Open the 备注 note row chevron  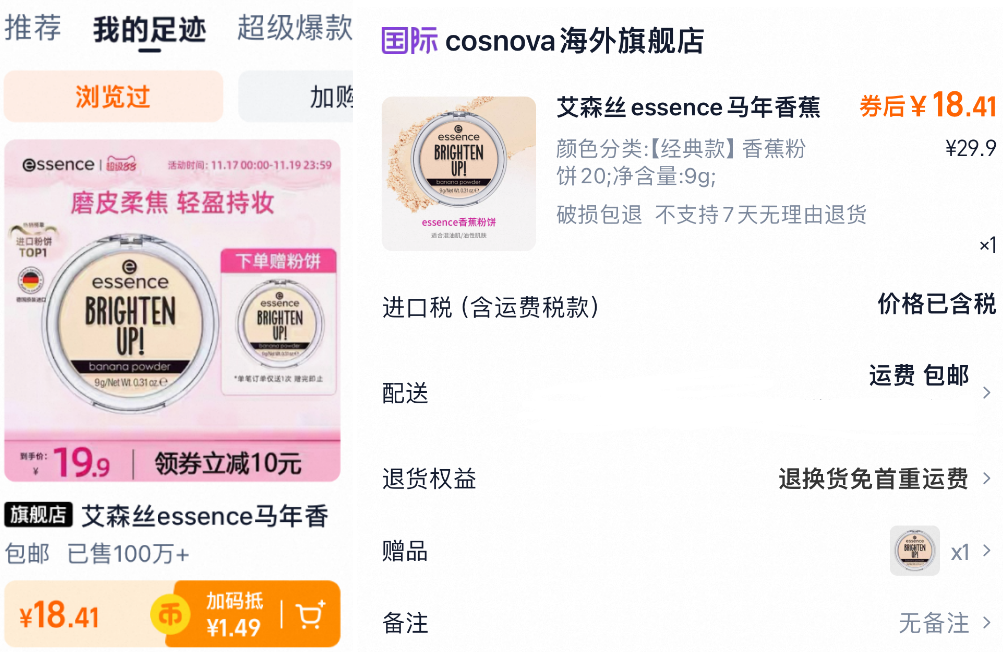pyautogui.click(x=987, y=623)
